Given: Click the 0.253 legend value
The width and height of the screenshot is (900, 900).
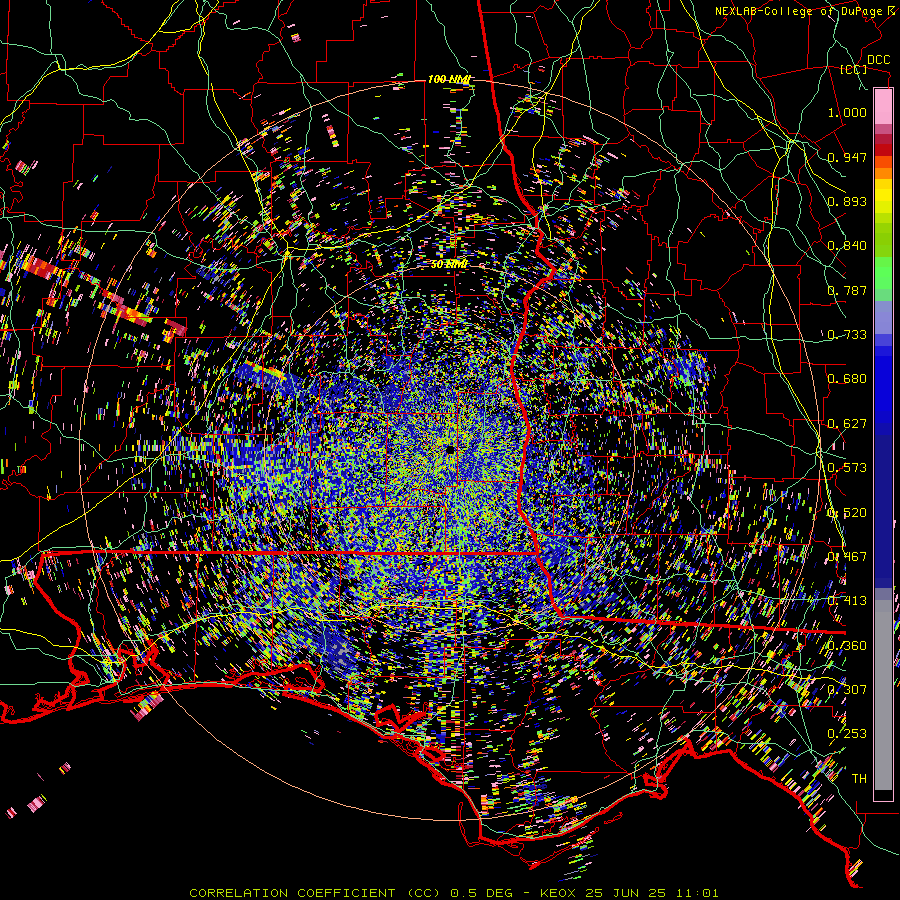Looking at the screenshot, I should pos(847,734).
